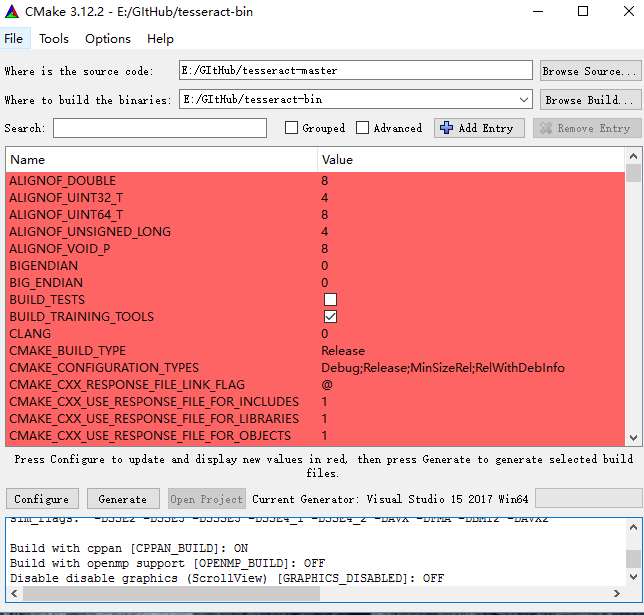Click the Remove Entry button

tap(586, 128)
